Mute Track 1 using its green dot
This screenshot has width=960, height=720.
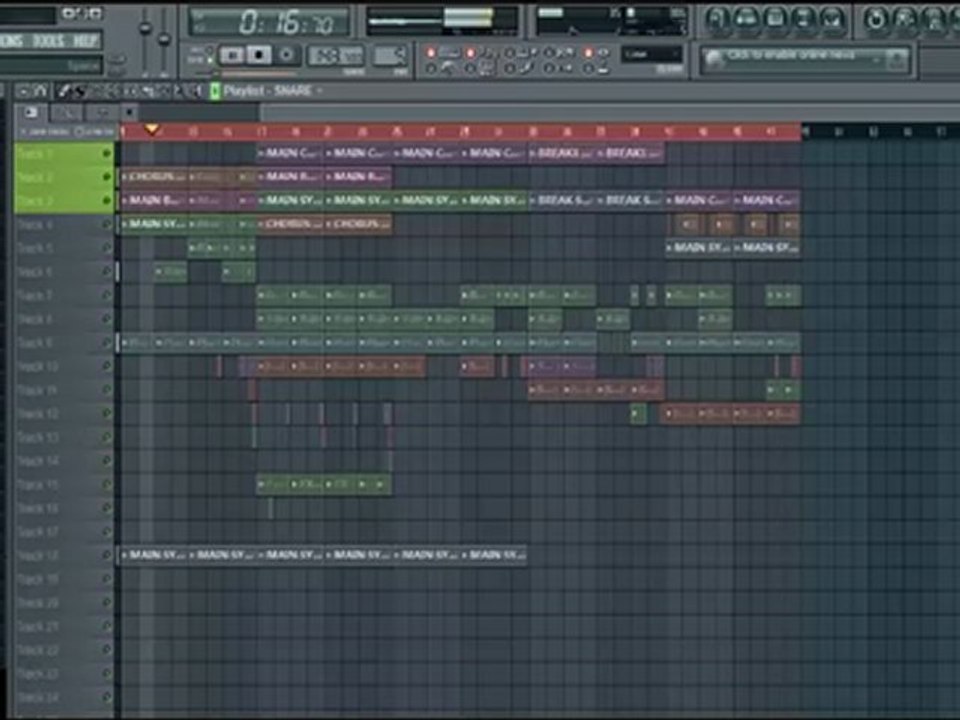107,153
